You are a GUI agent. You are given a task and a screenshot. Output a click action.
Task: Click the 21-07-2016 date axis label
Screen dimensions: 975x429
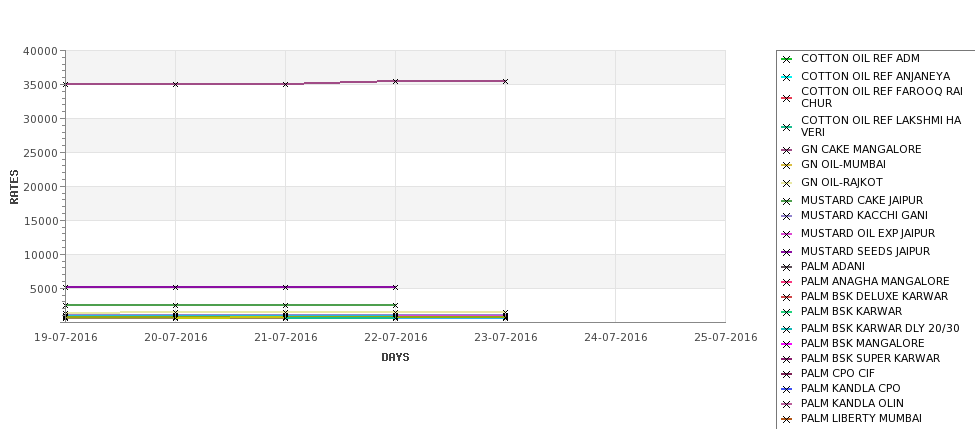pyautogui.click(x=285, y=338)
